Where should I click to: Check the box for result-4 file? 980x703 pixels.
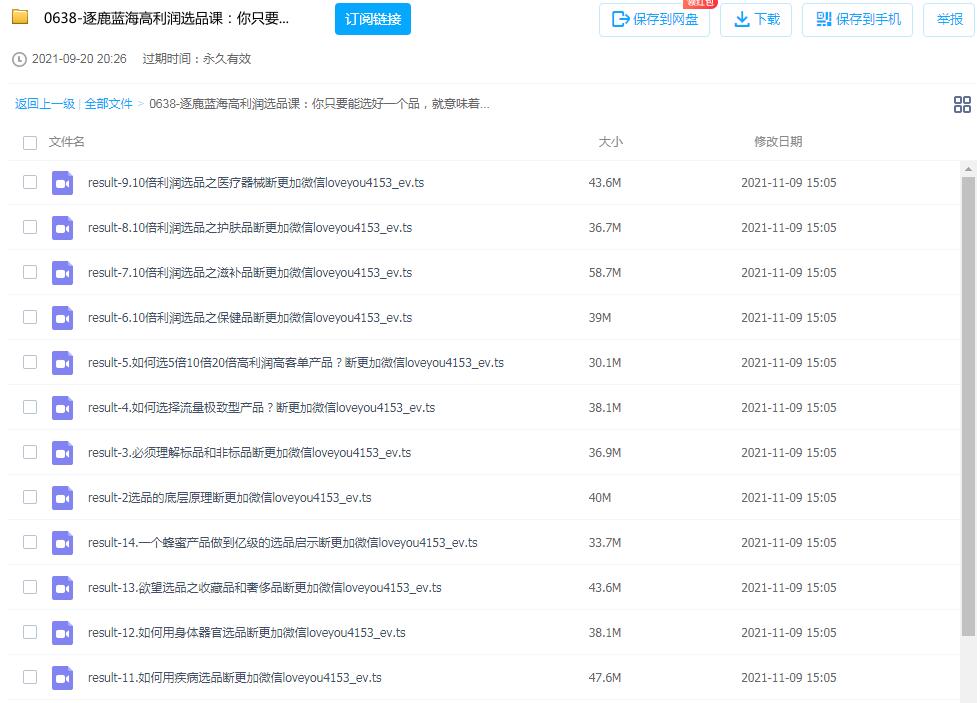click(30, 407)
